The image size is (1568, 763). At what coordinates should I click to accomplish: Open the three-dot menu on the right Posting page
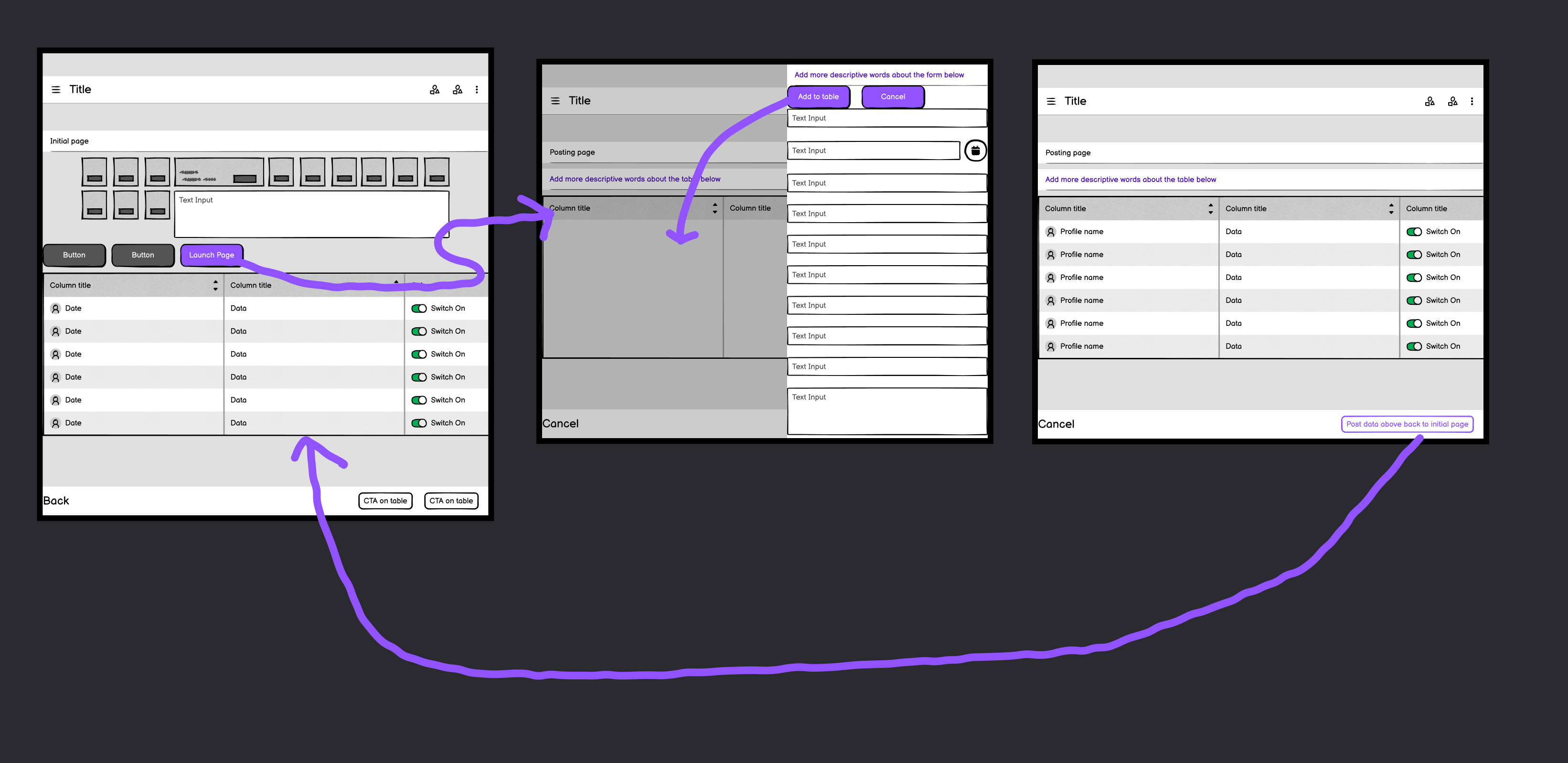[1472, 101]
